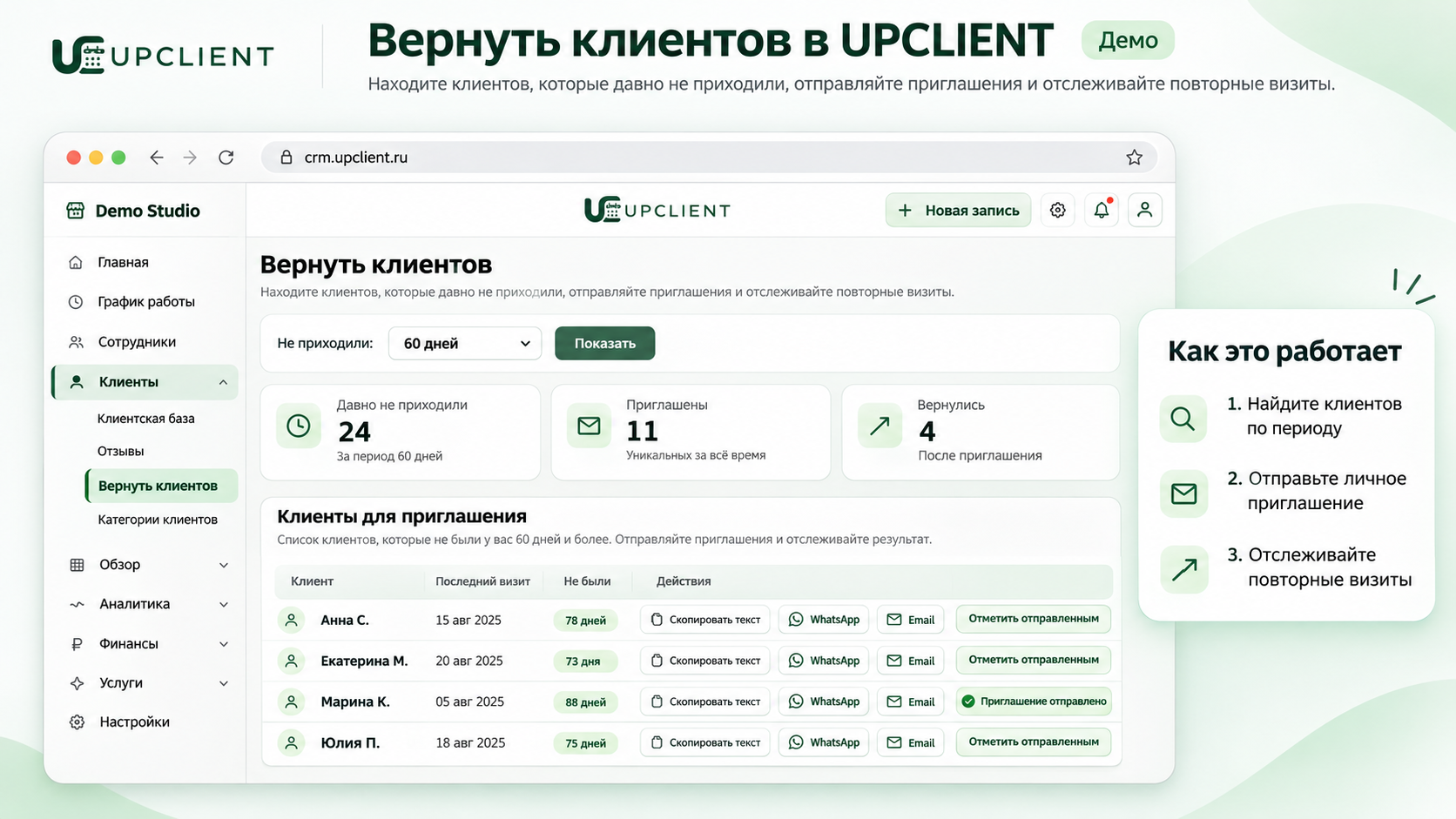Send Email invitation to Марина К.
1456x819 pixels.
911,702
